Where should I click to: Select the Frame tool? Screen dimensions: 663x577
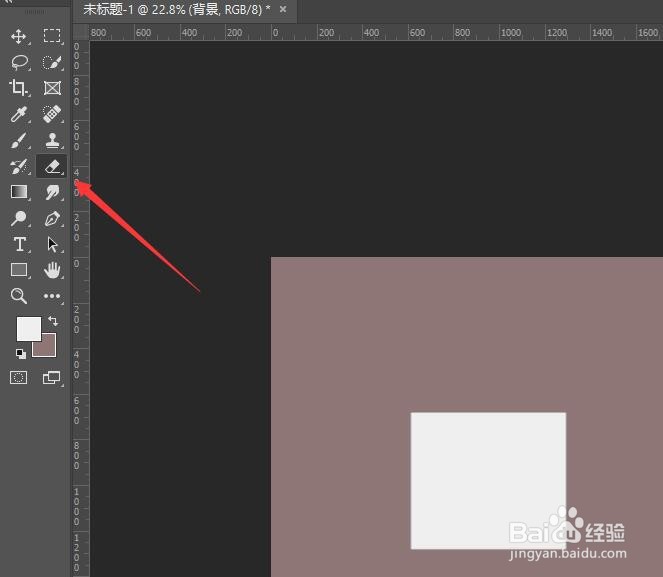click(x=52, y=88)
